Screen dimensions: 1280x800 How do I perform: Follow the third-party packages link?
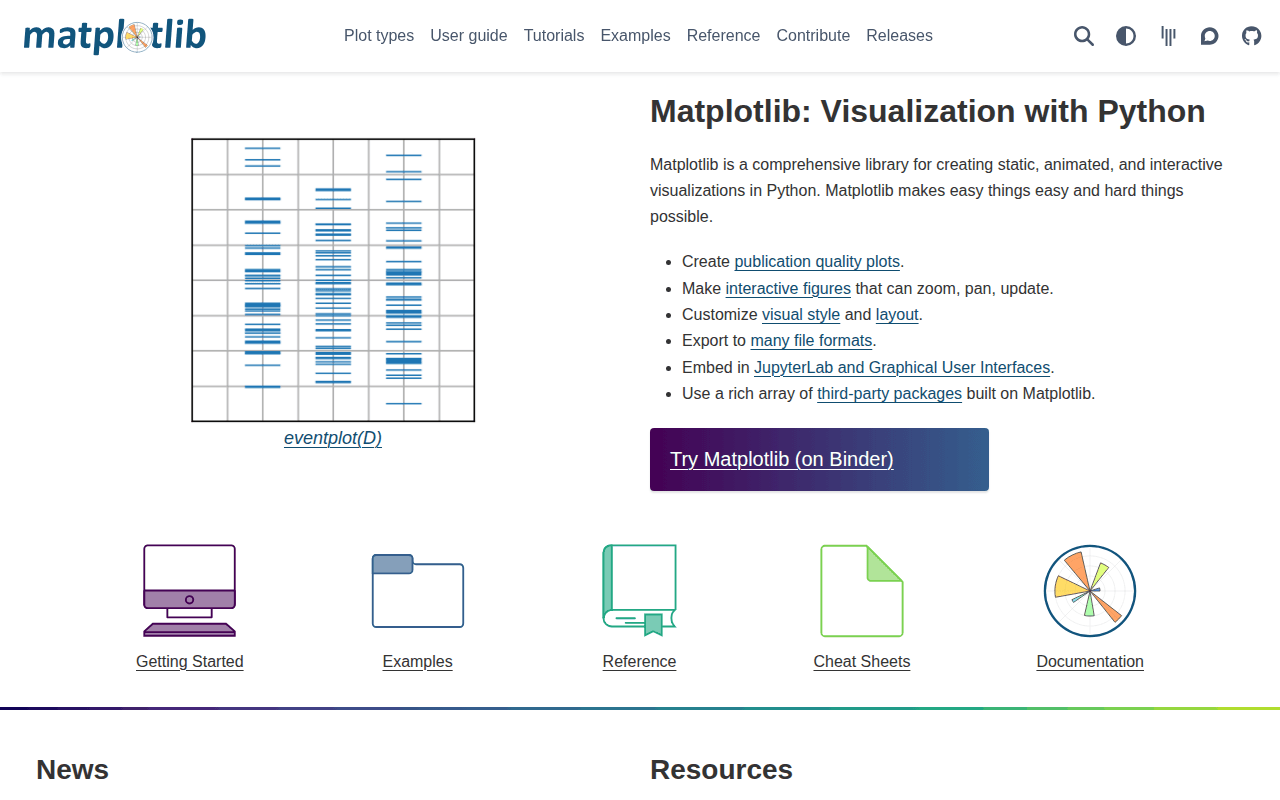[889, 394]
